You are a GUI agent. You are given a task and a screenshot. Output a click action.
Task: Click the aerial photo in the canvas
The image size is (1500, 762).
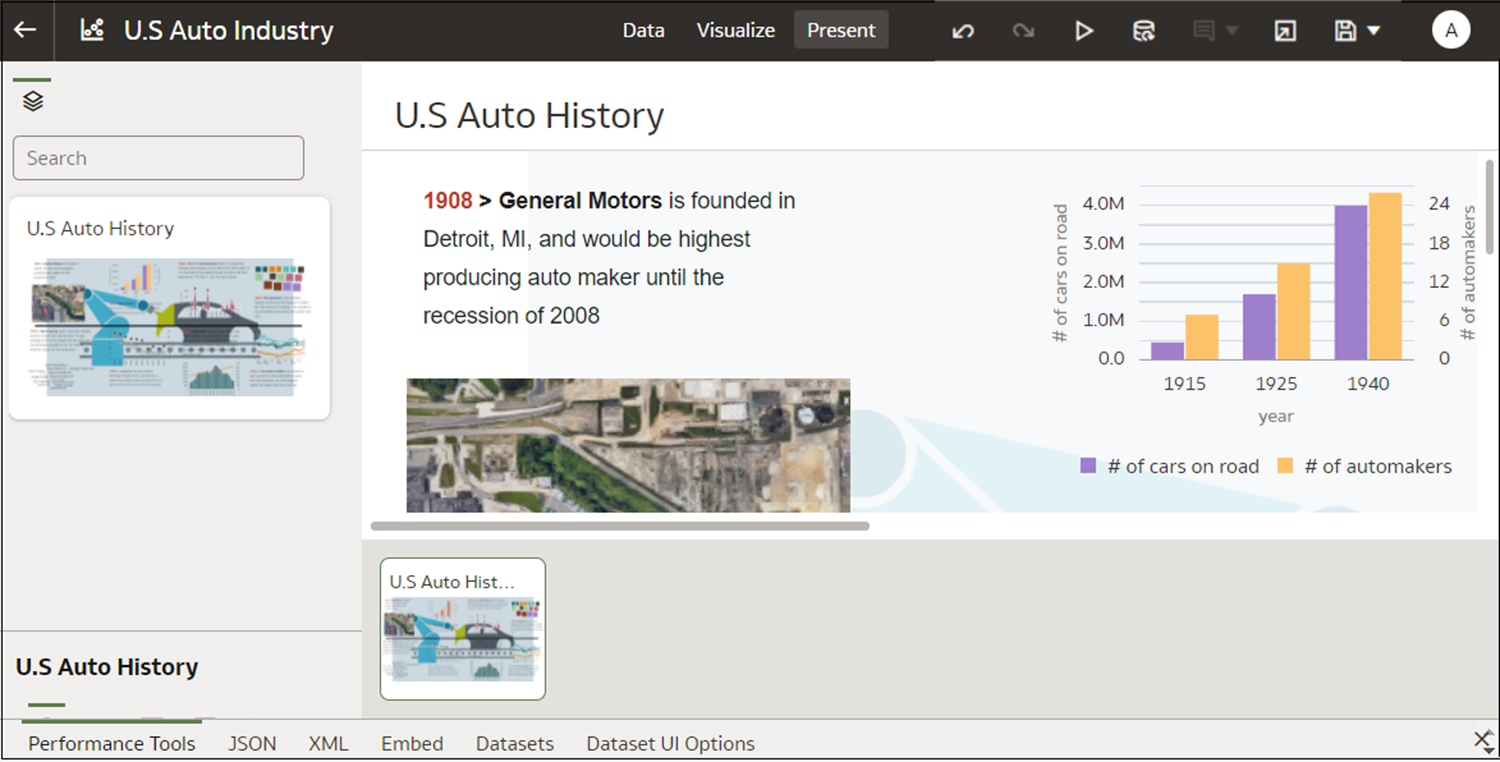point(628,445)
